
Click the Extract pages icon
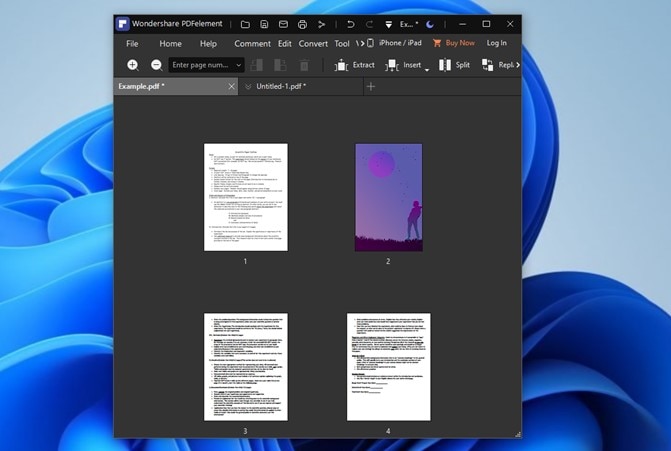[341, 65]
